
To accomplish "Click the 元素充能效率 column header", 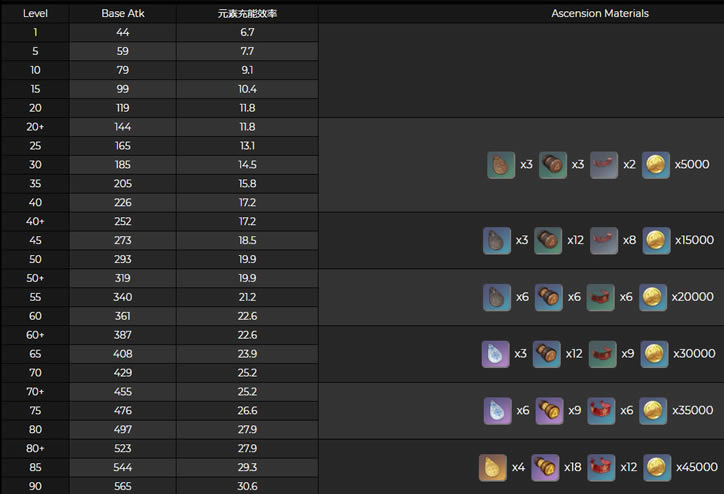I will click(247, 13).
